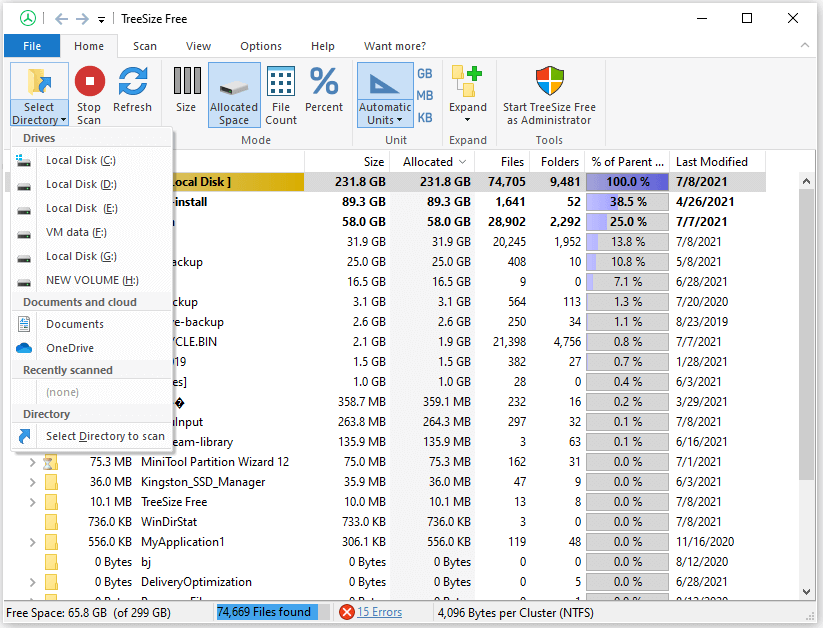Start TreeSize Free as Administrator

point(550,95)
